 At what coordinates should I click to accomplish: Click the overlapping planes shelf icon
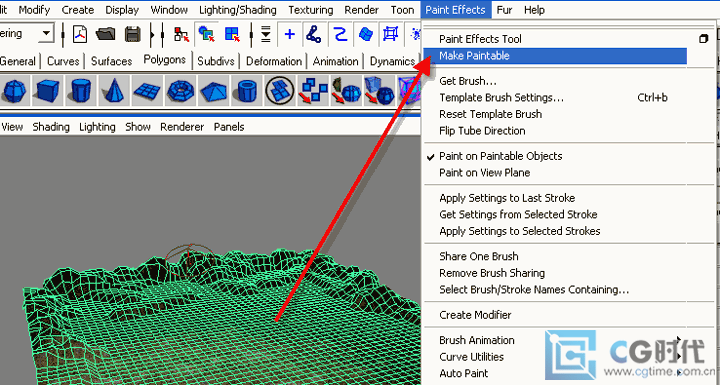point(279,91)
